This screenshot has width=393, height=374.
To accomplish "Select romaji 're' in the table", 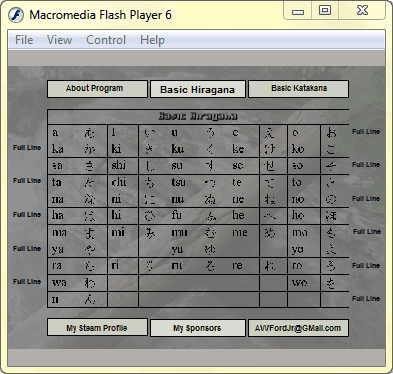I will (x=237, y=266).
